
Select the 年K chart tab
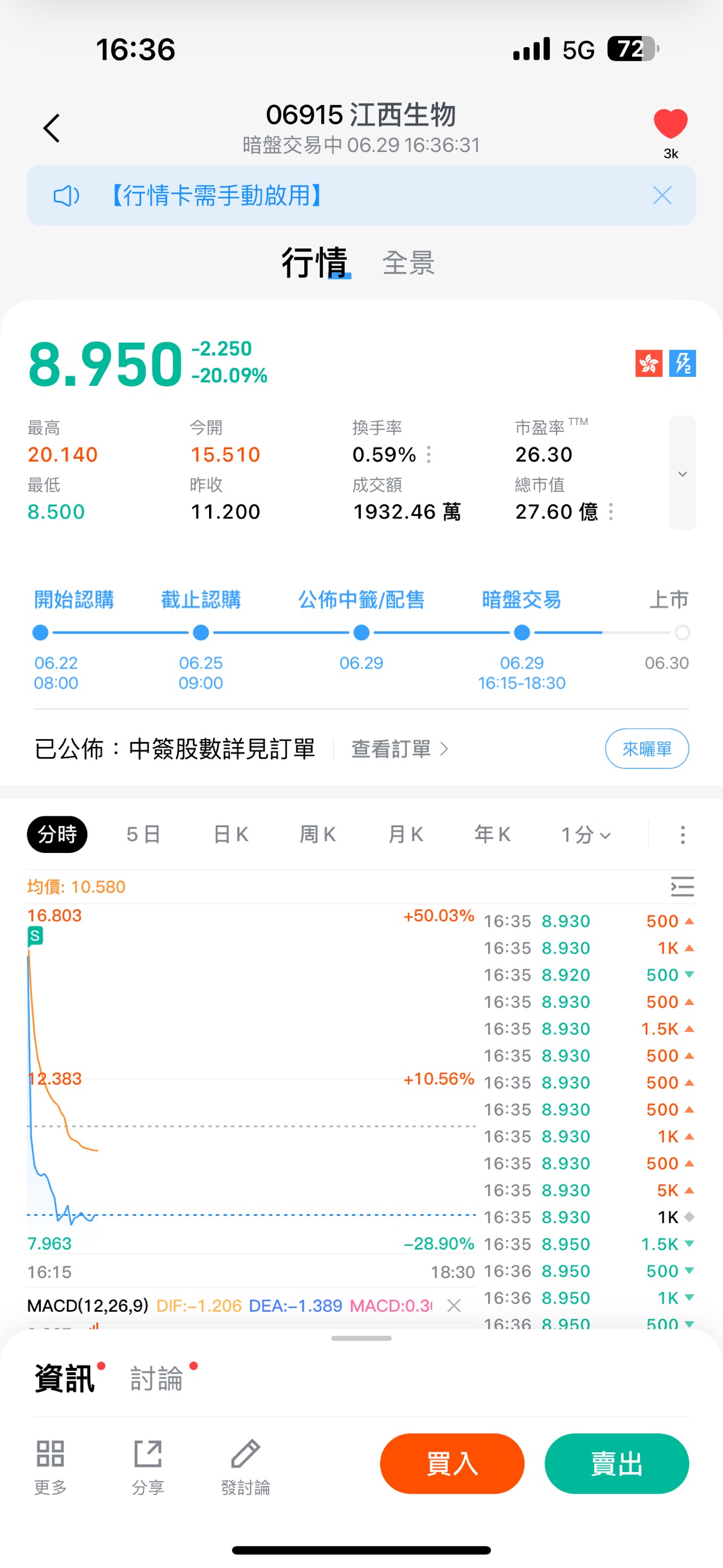point(492,834)
